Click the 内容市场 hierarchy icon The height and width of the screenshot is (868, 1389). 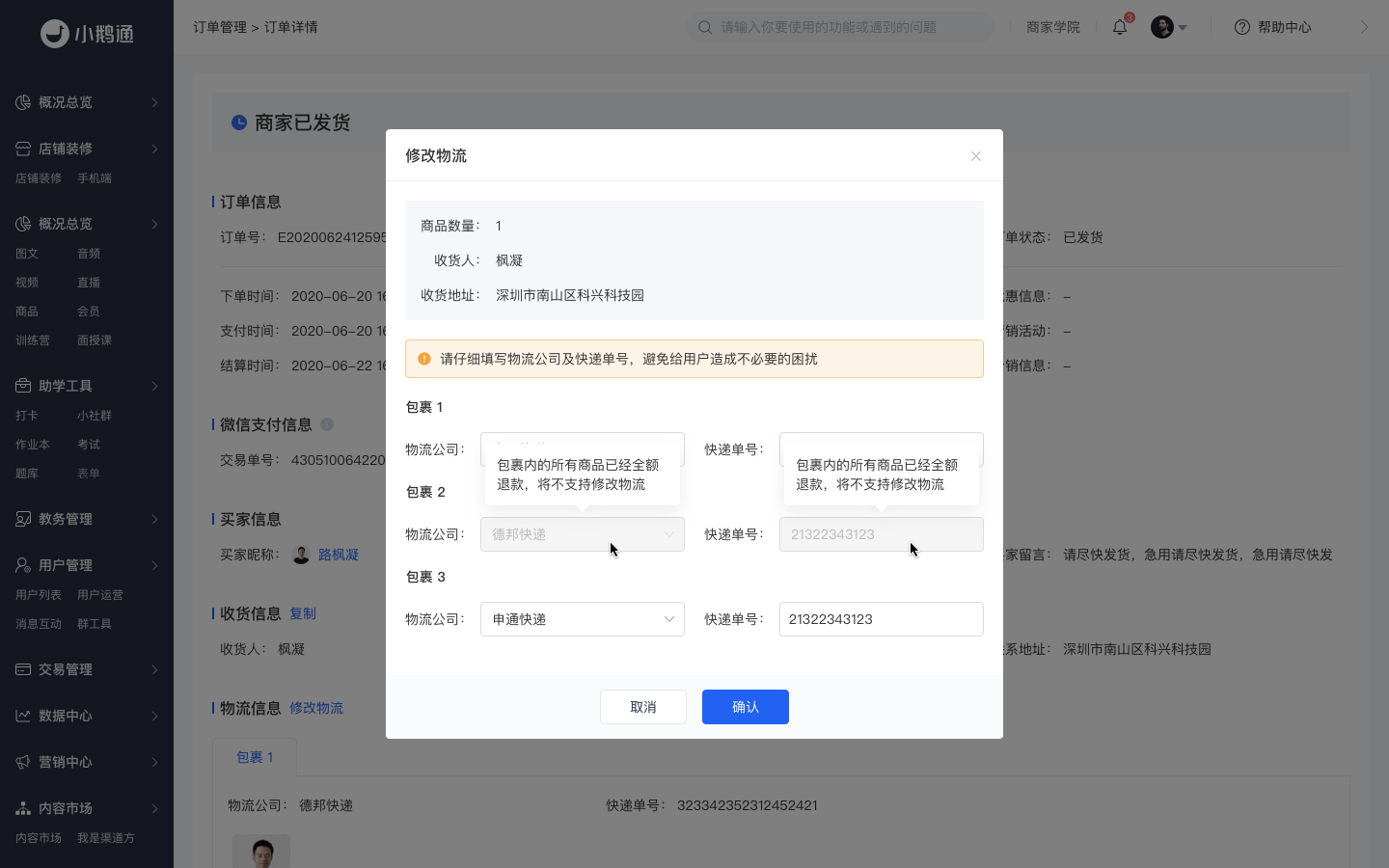point(23,808)
